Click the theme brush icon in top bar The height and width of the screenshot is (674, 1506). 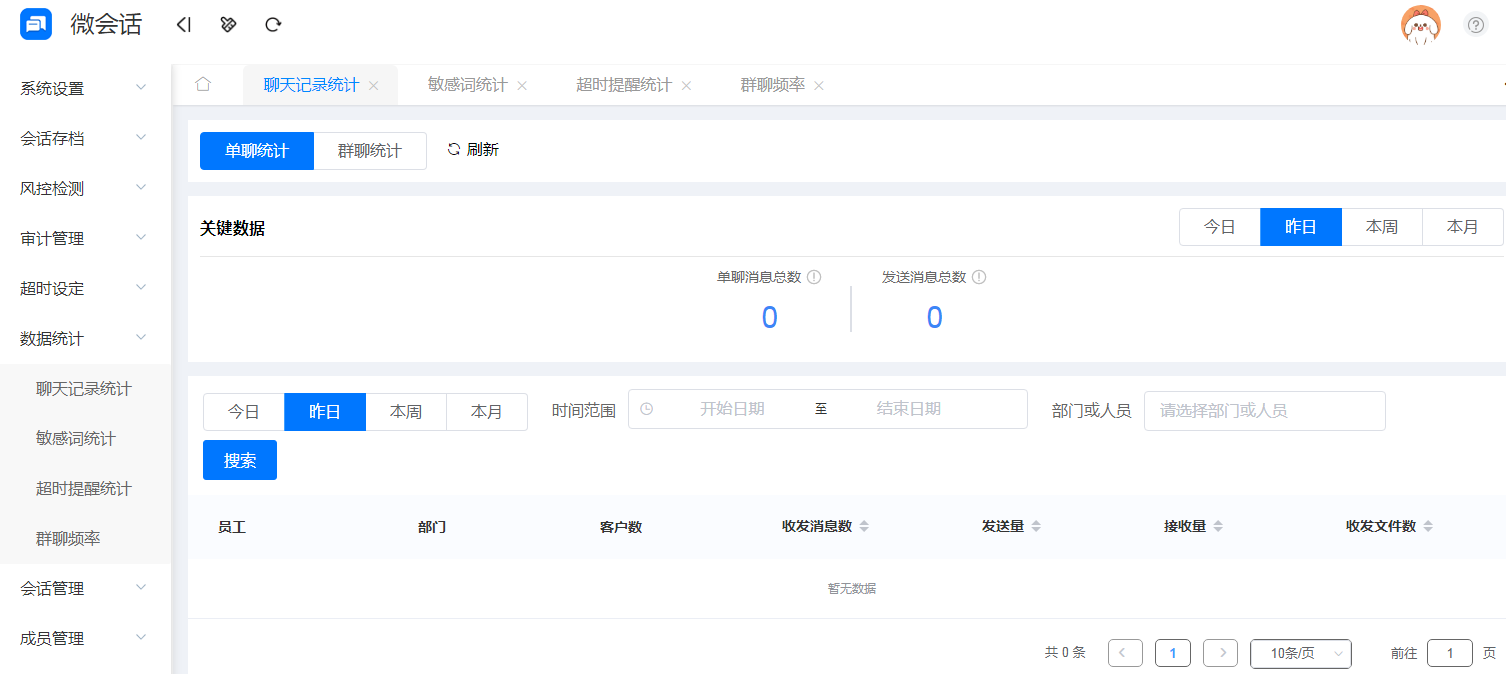coord(228,24)
